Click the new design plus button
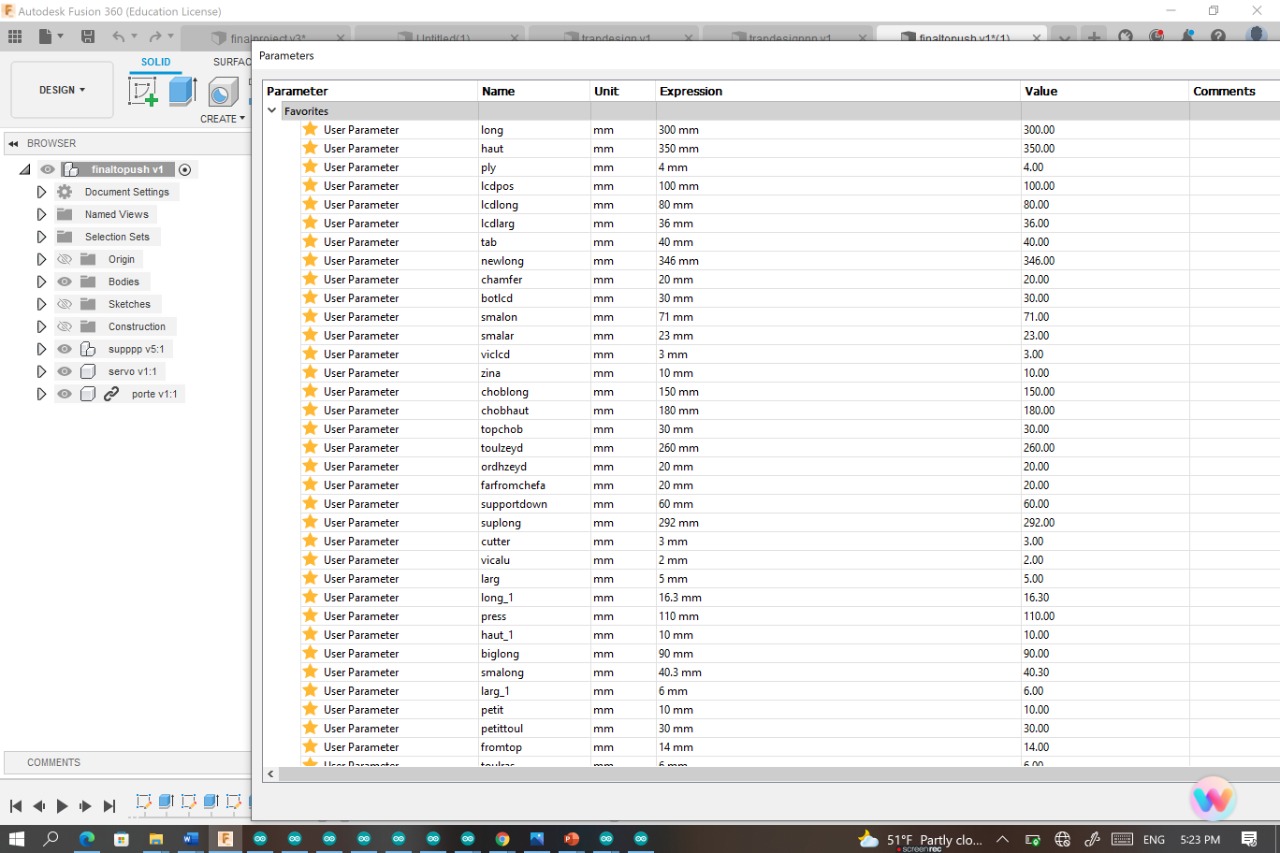The height and width of the screenshot is (853, 1280). tap(1094, 37)
